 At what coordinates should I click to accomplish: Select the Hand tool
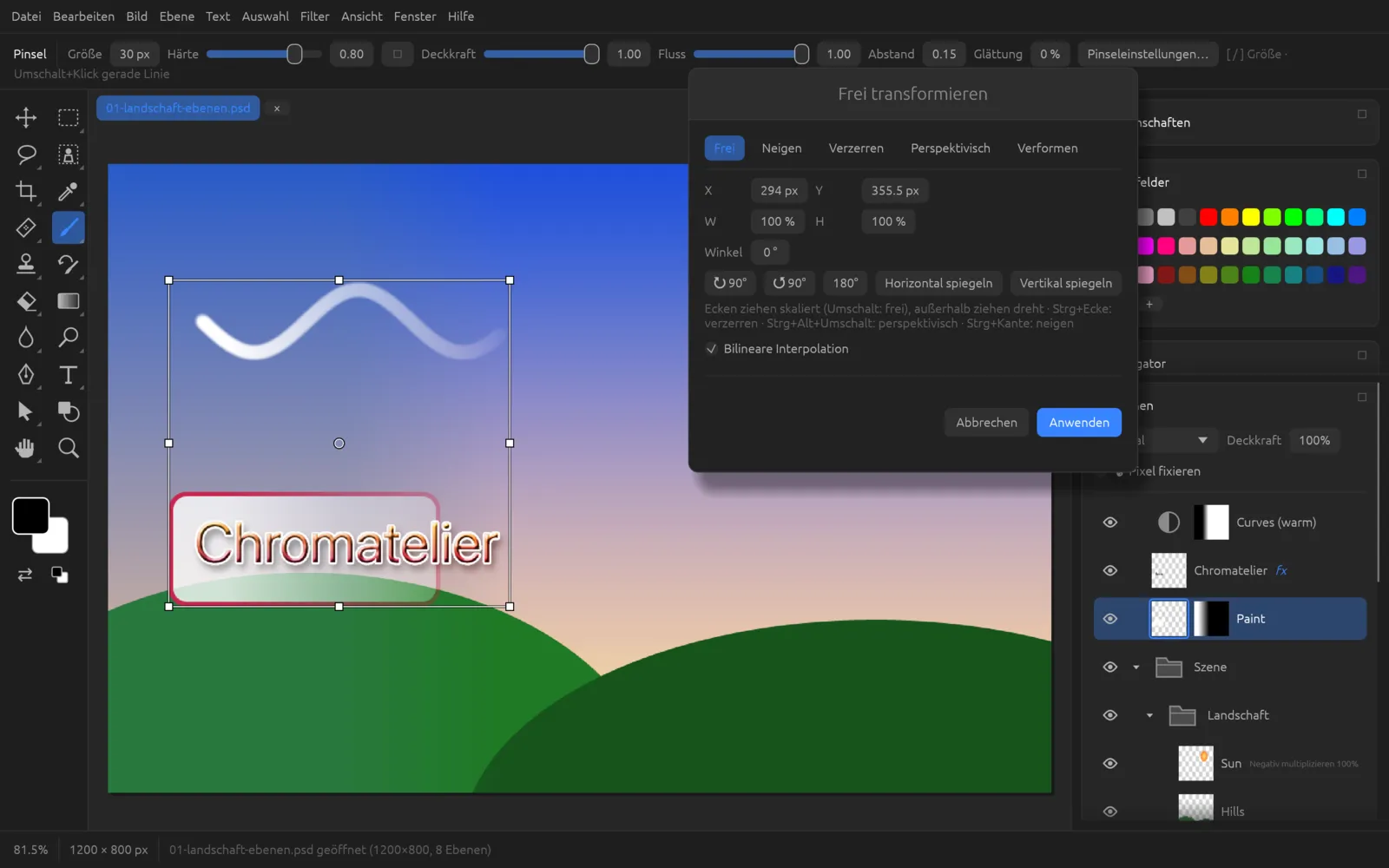[26, 448]
